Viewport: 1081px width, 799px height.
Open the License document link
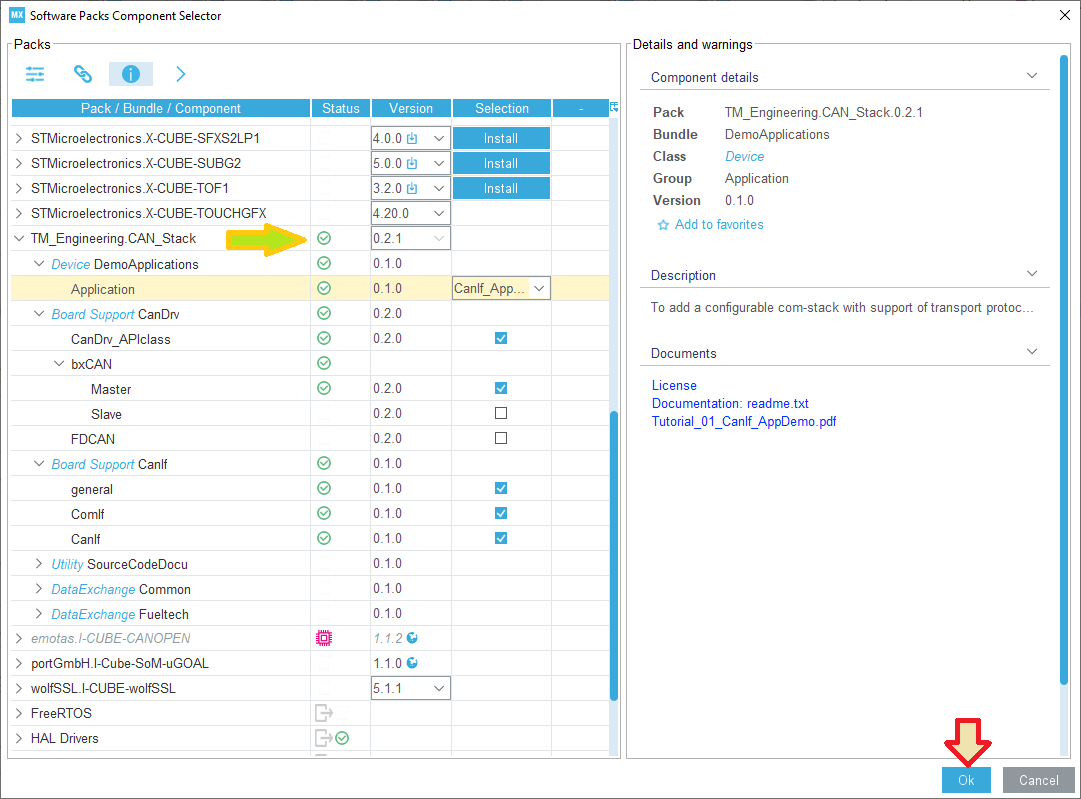click(674, 385)
